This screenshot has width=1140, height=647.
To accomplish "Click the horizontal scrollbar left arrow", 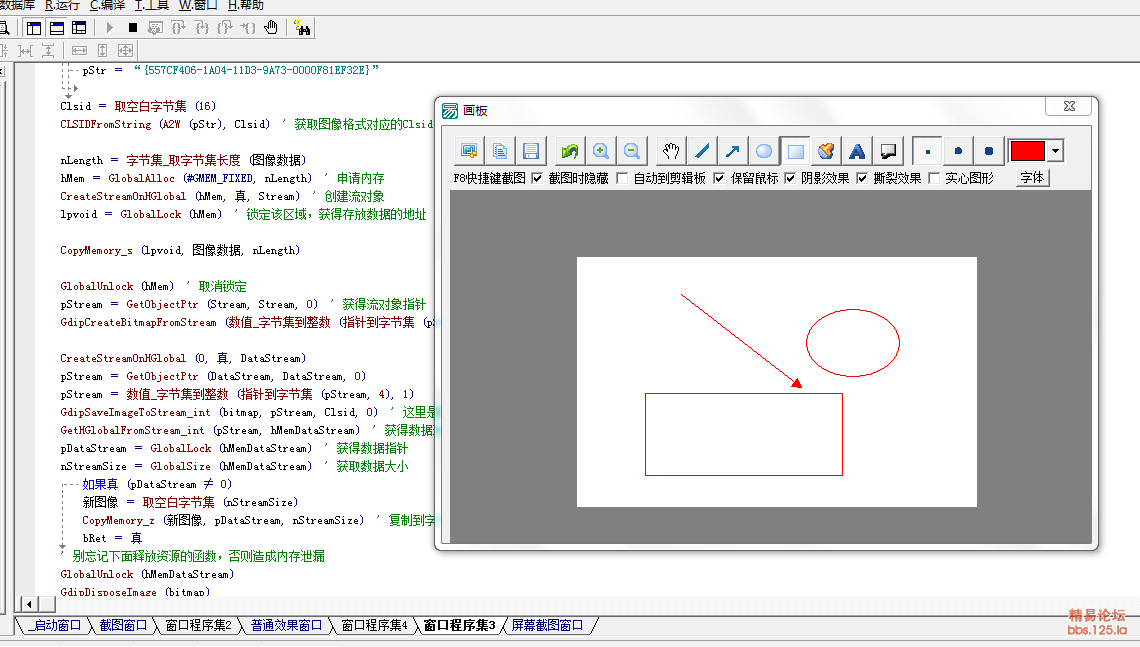I will point(28,604).
